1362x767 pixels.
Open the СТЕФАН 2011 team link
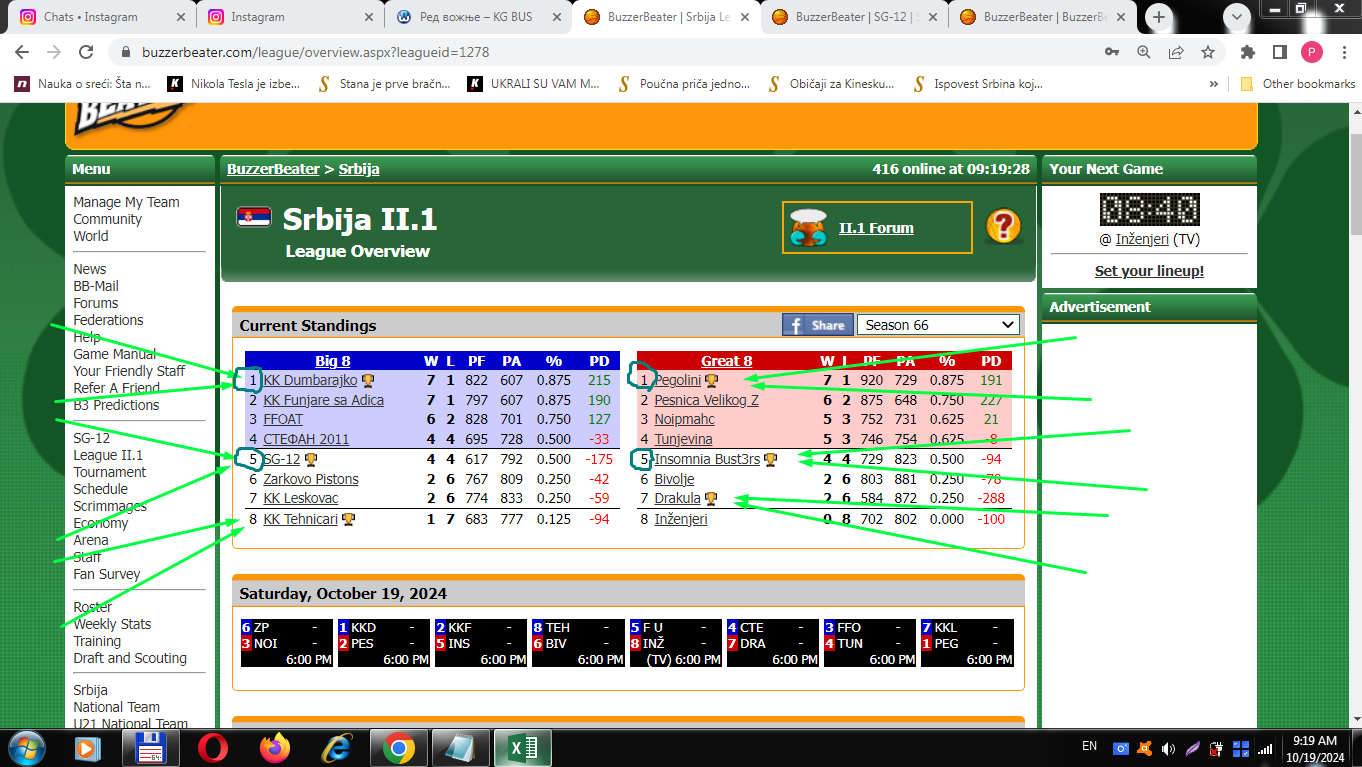pyautogui.click(x=306, y=440)
